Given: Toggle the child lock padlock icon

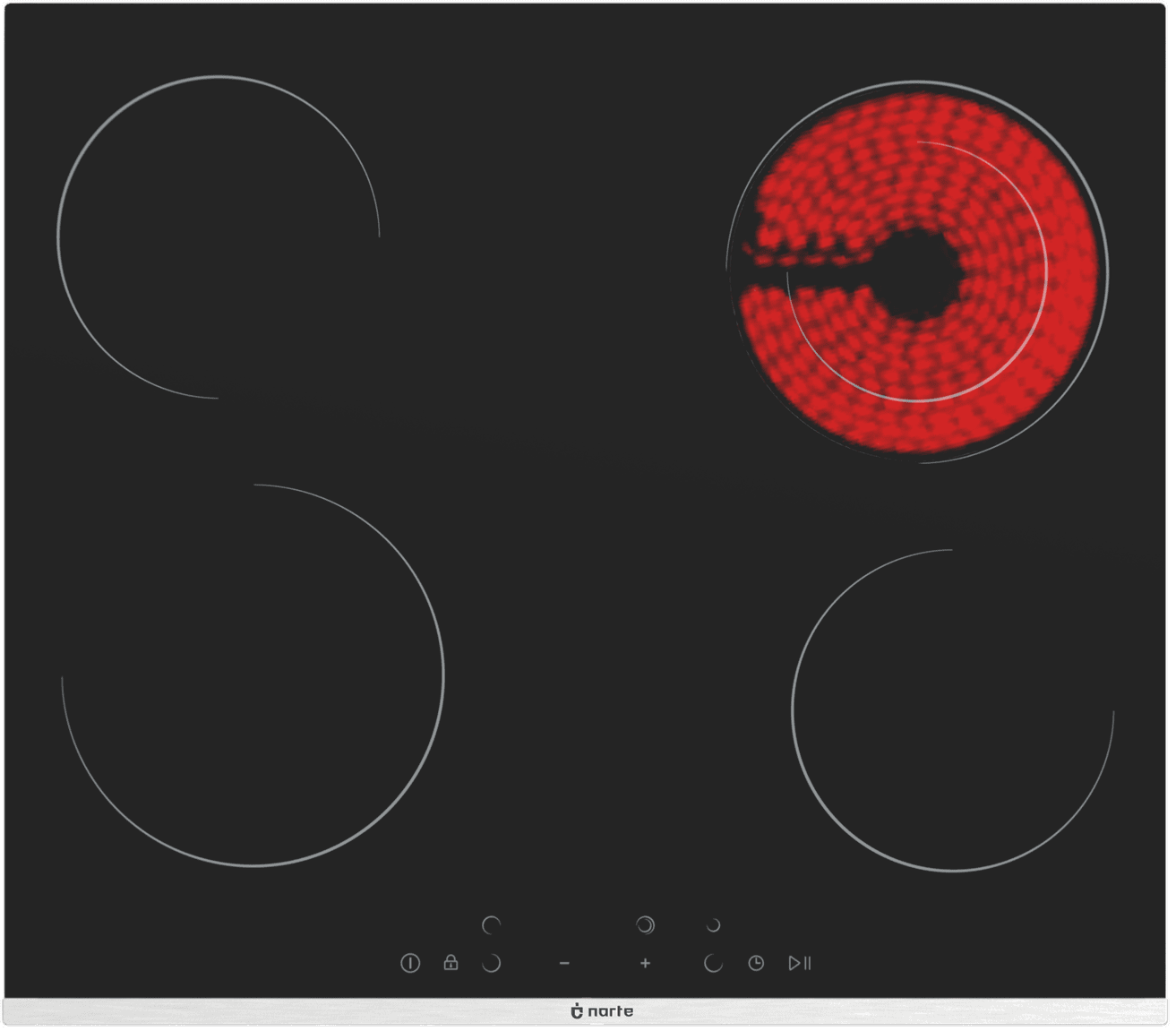Looking at the screenshot, I should coord(451,963).
